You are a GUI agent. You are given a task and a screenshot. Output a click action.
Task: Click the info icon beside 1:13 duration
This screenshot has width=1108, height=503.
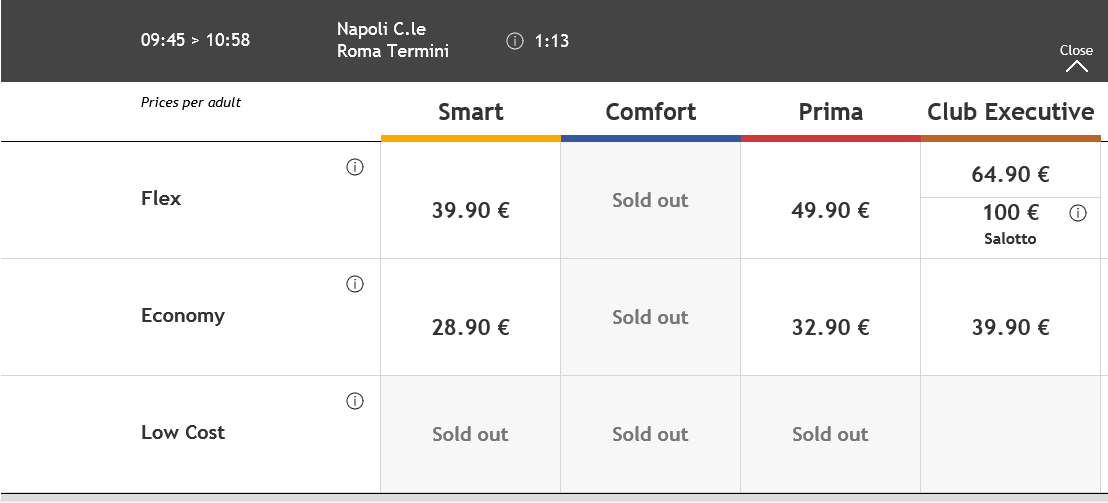[x=515, y=42]
